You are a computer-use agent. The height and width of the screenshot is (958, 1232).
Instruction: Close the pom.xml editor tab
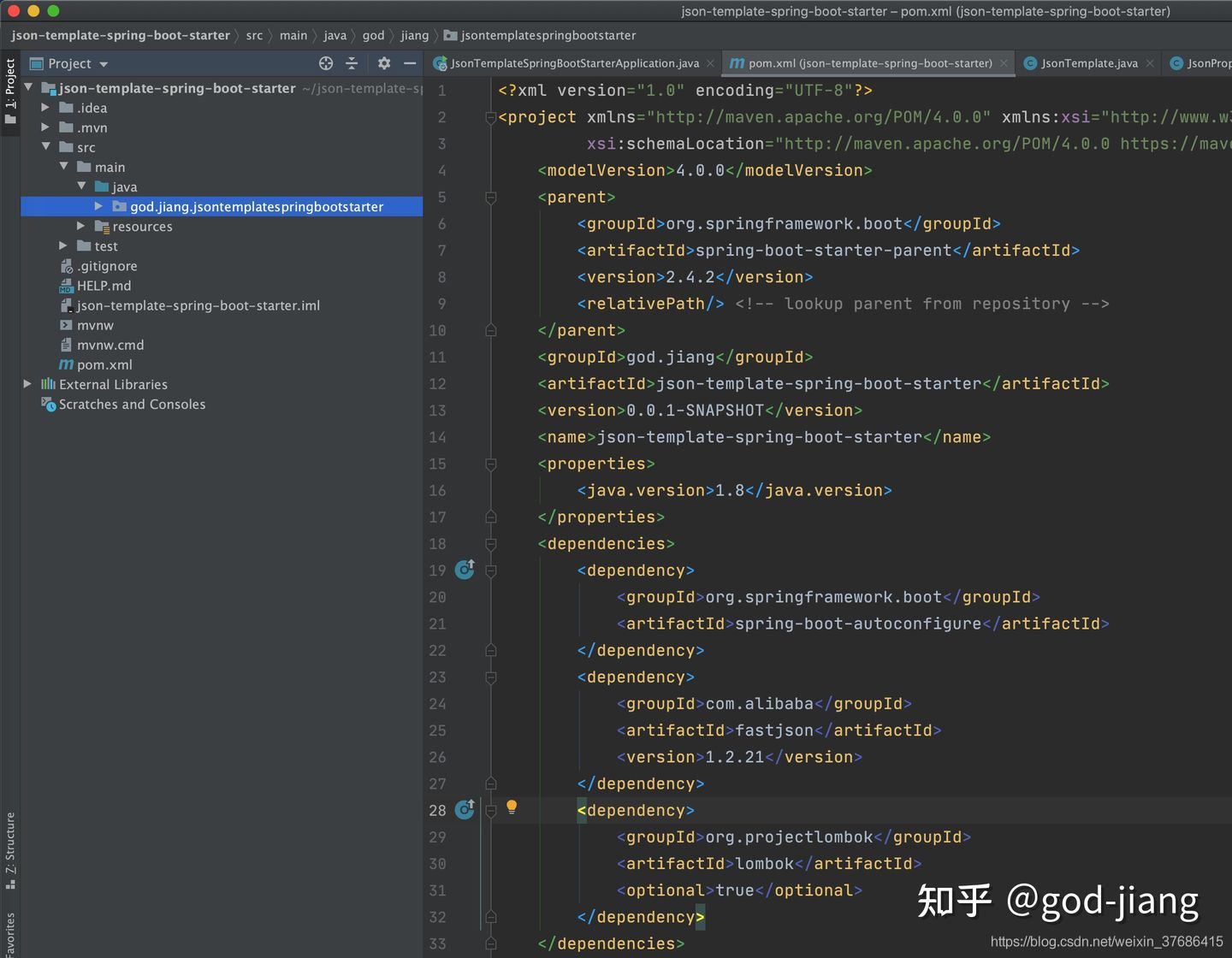pyautogui.click(x=1004, y=63)
